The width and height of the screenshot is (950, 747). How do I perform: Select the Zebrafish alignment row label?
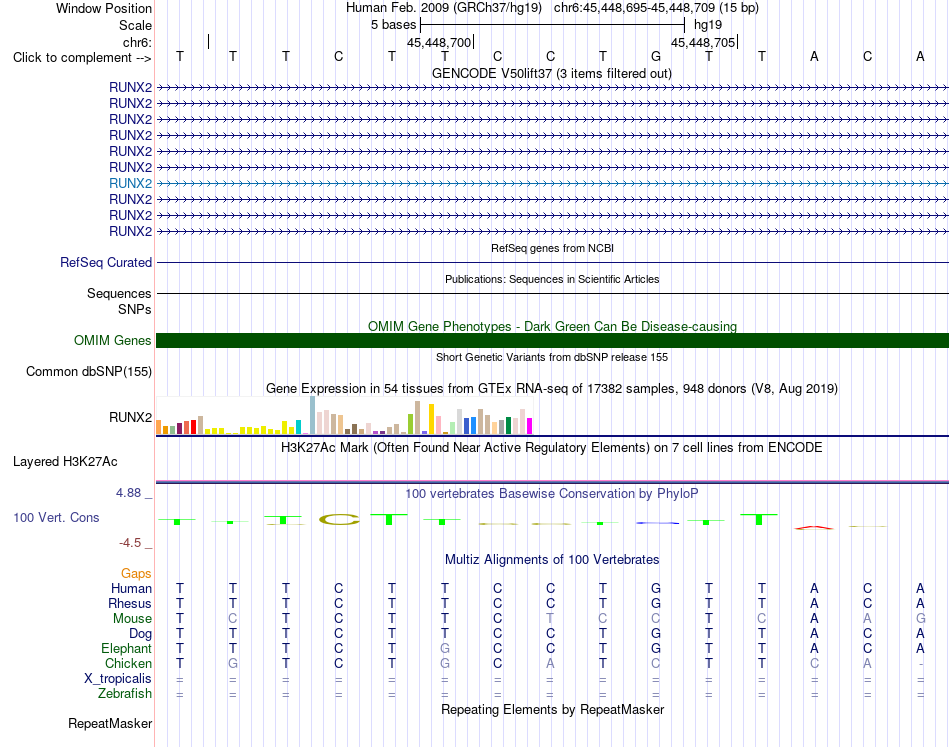tap(125, 693)
